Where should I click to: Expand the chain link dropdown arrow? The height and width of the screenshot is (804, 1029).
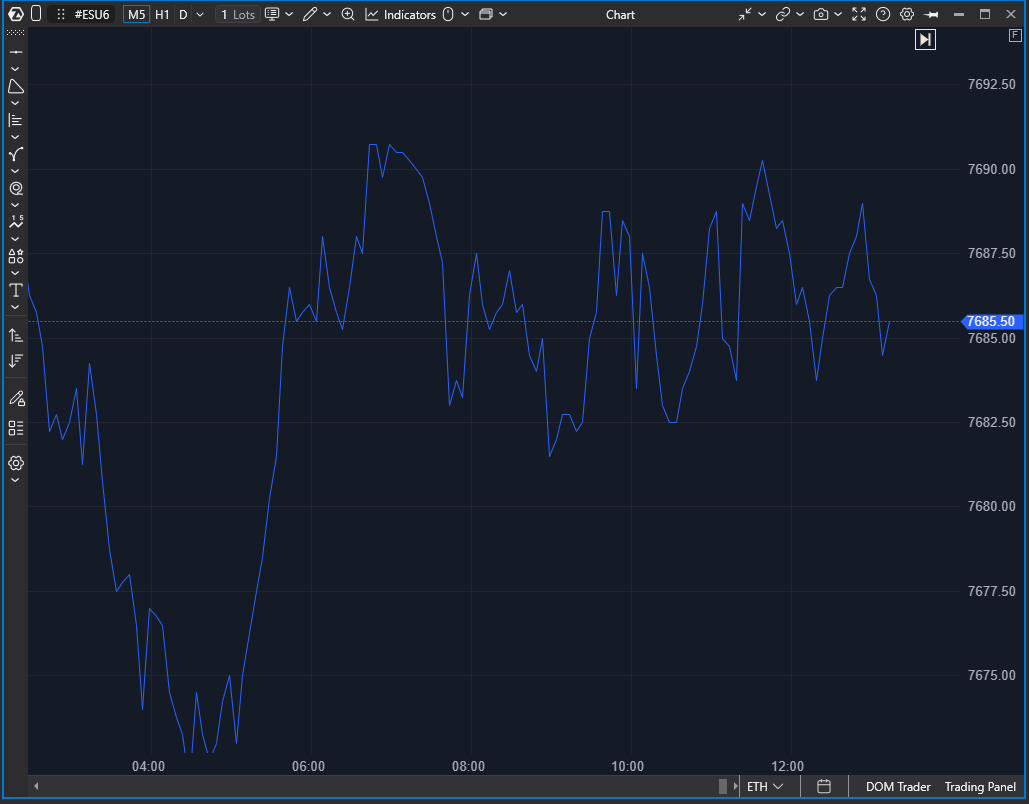pyautogui.click(x=800, y=14)
